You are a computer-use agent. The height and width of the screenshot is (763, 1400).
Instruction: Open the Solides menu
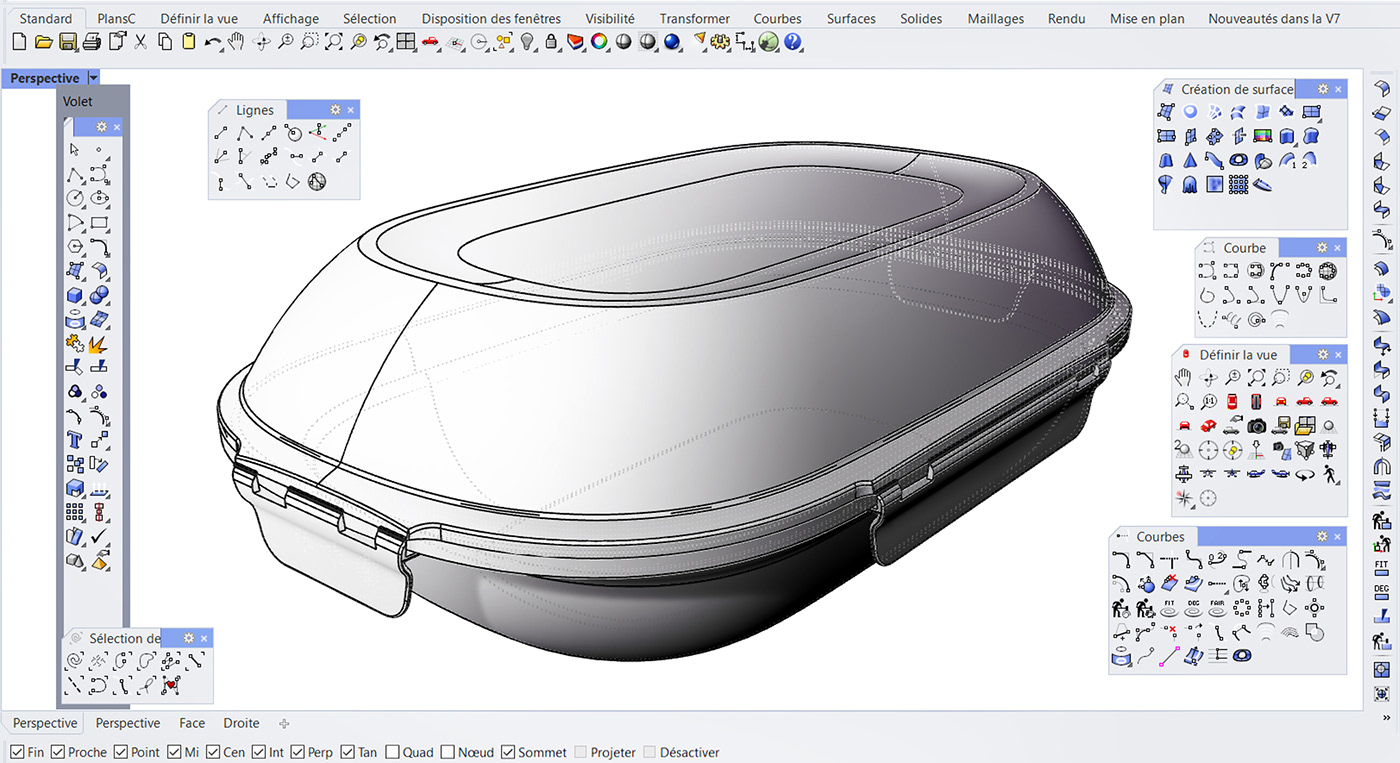point(921,17)
